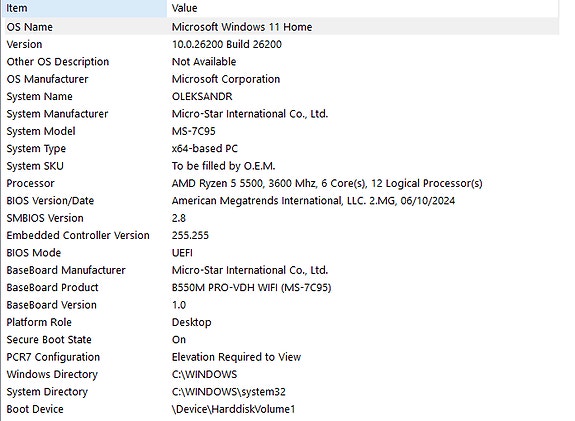Select the Secure Boot State row
Image resolution: width=575 pixels, height=421 pixels.
point(281,340)
